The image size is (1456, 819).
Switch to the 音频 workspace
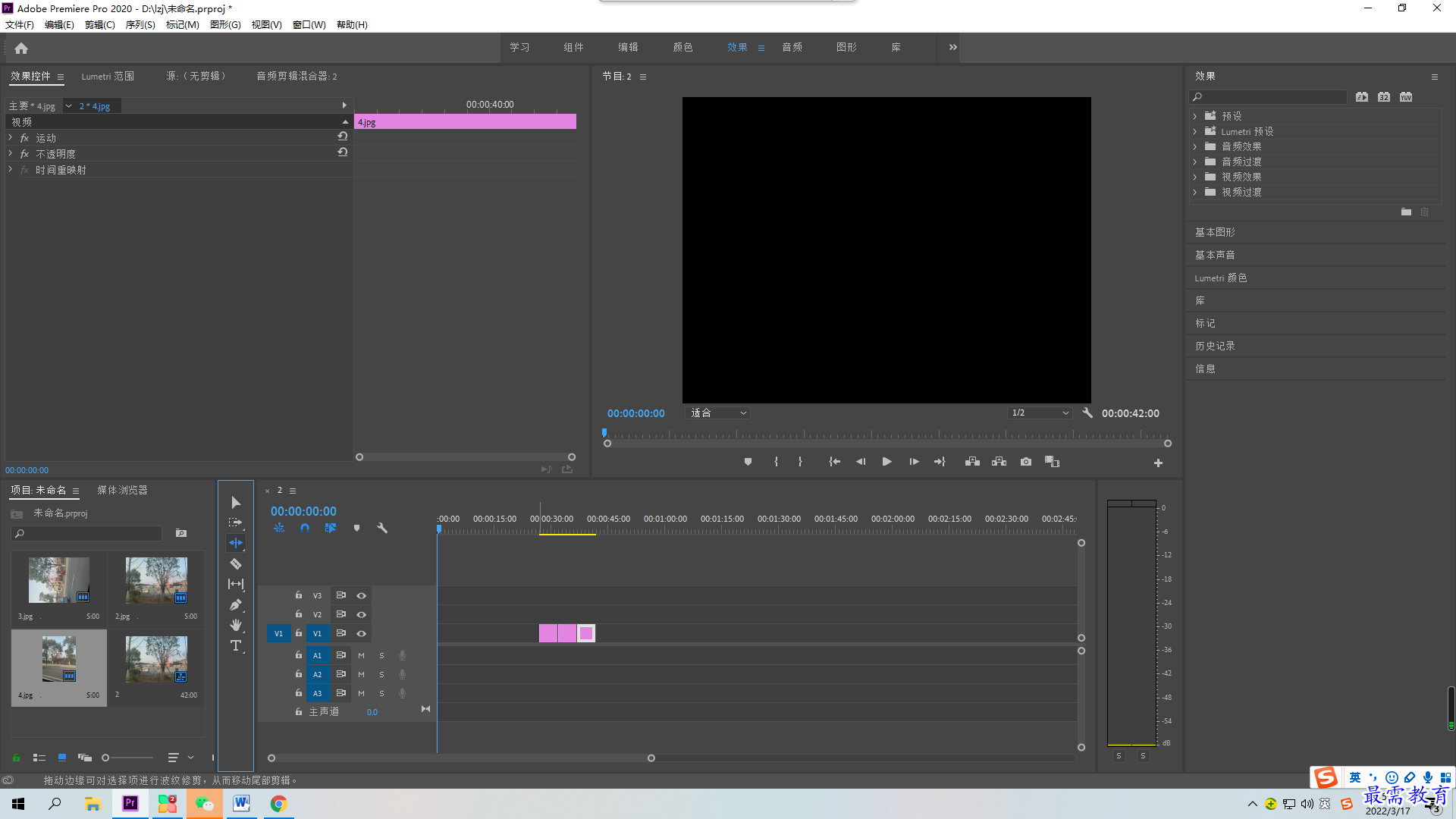(792, 47)
